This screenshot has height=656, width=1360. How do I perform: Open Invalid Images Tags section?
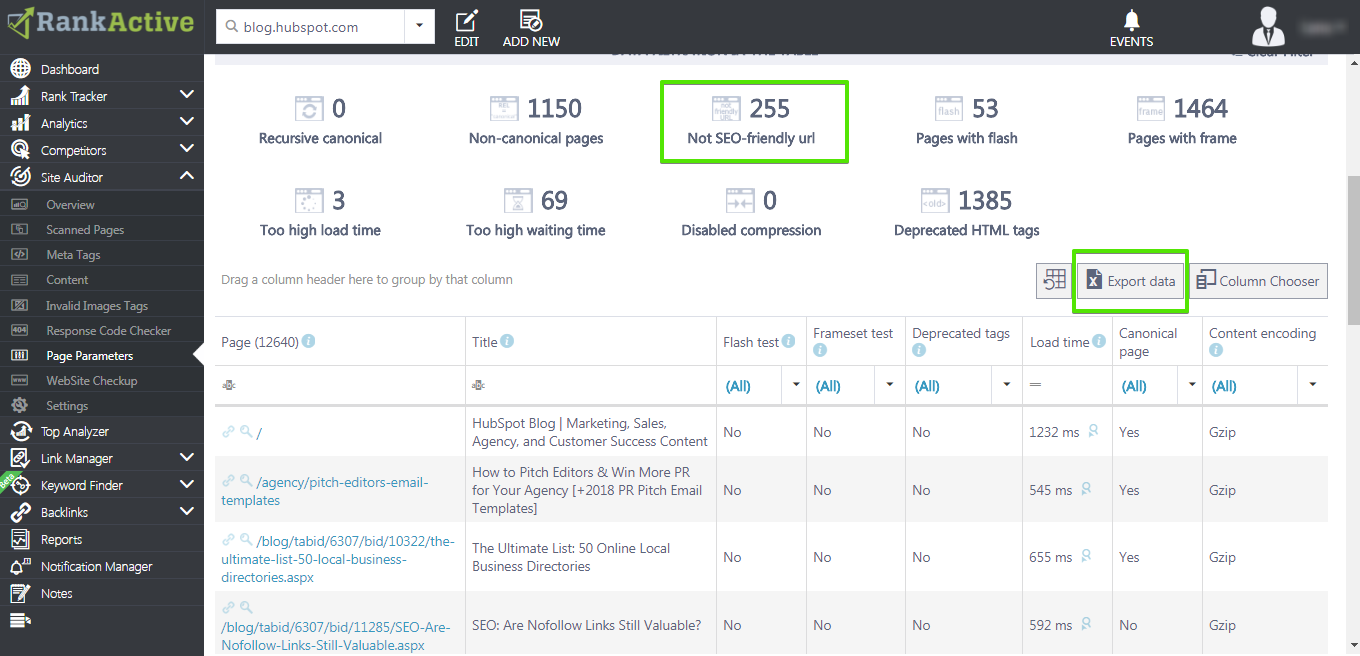click(97, 305)
